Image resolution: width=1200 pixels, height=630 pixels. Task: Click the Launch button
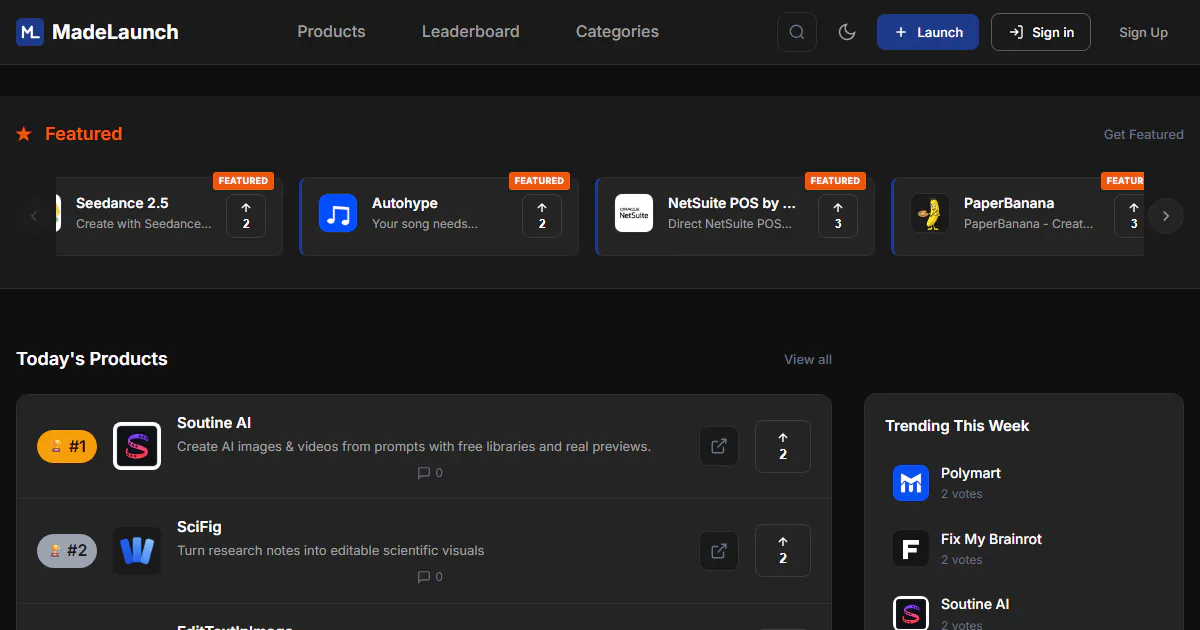(x=928, y=32)
